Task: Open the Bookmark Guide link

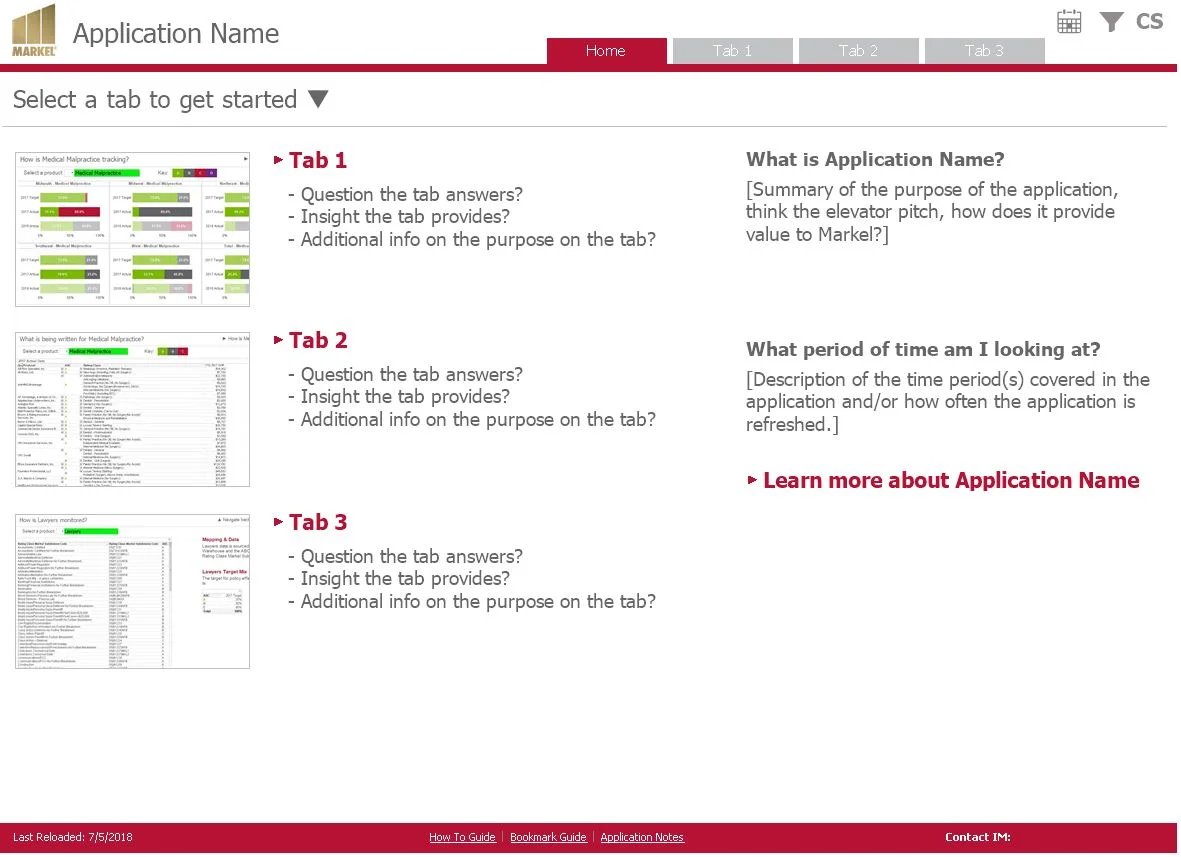Action: click(548, 837)
